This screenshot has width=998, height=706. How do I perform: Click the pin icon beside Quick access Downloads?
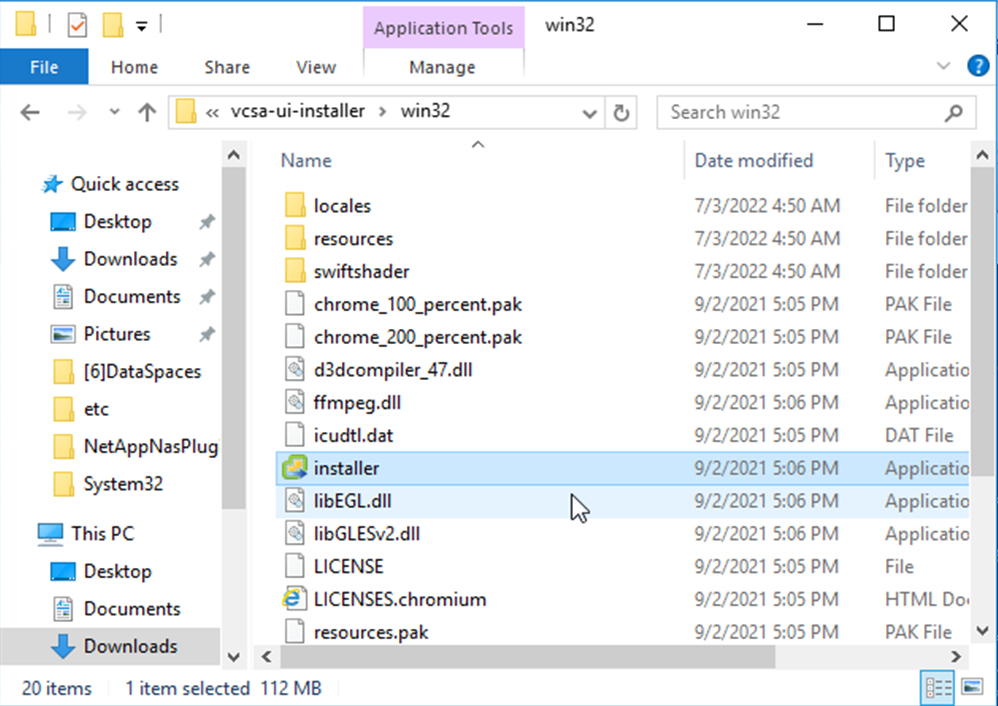[x=207, y=259]
